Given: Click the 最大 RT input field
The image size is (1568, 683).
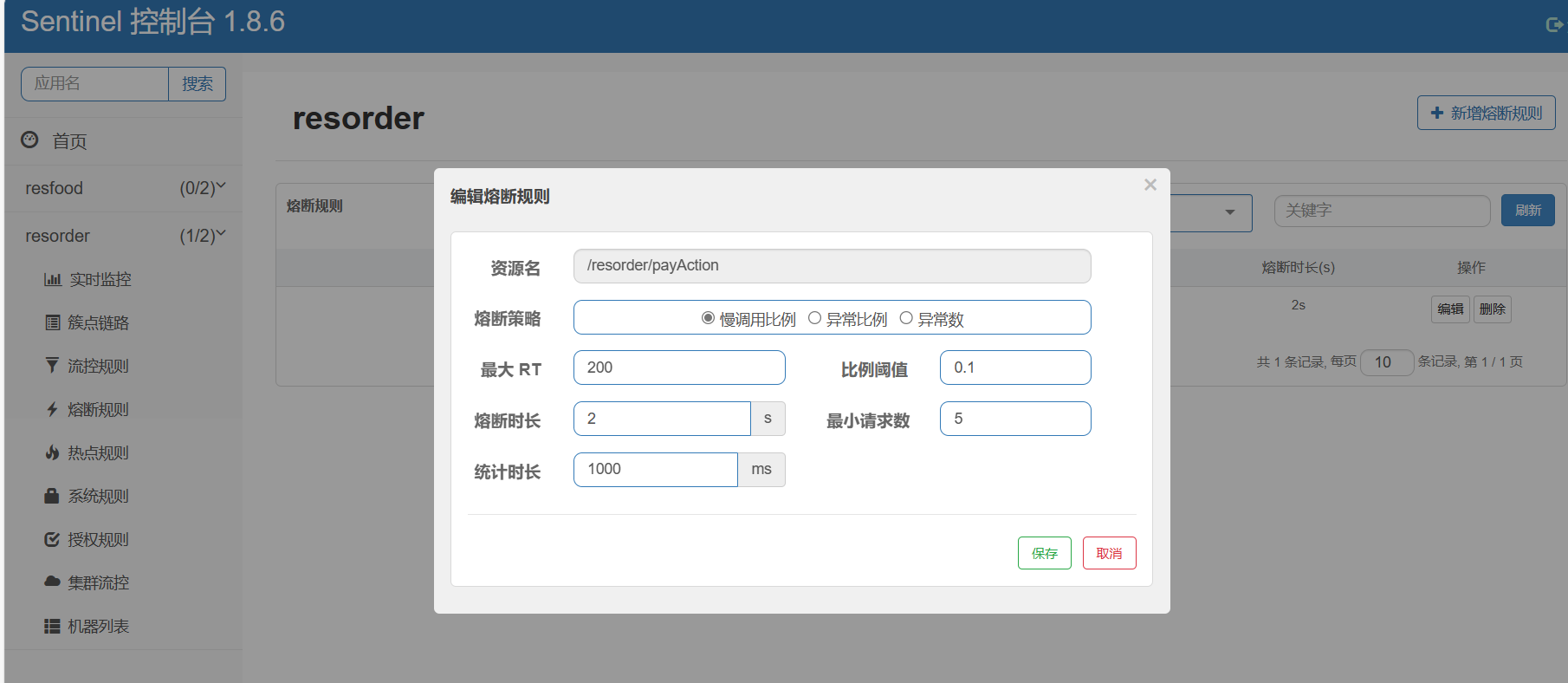Looking at the screenshot, I should pos(679,368).
